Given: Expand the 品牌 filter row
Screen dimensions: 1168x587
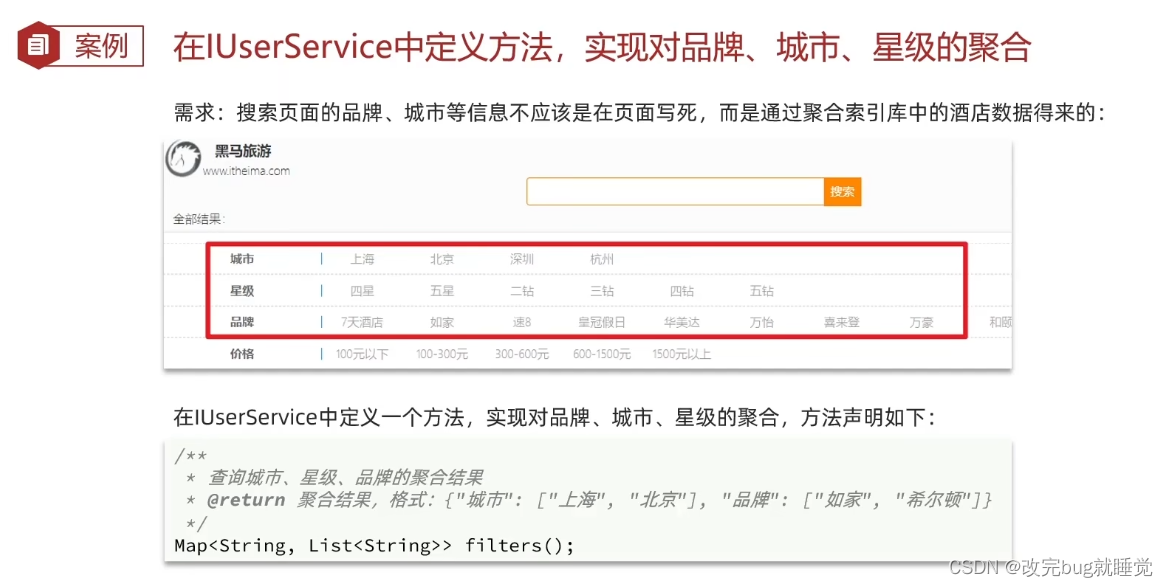Looking at the screenshot, I should (x=241, y=322).
